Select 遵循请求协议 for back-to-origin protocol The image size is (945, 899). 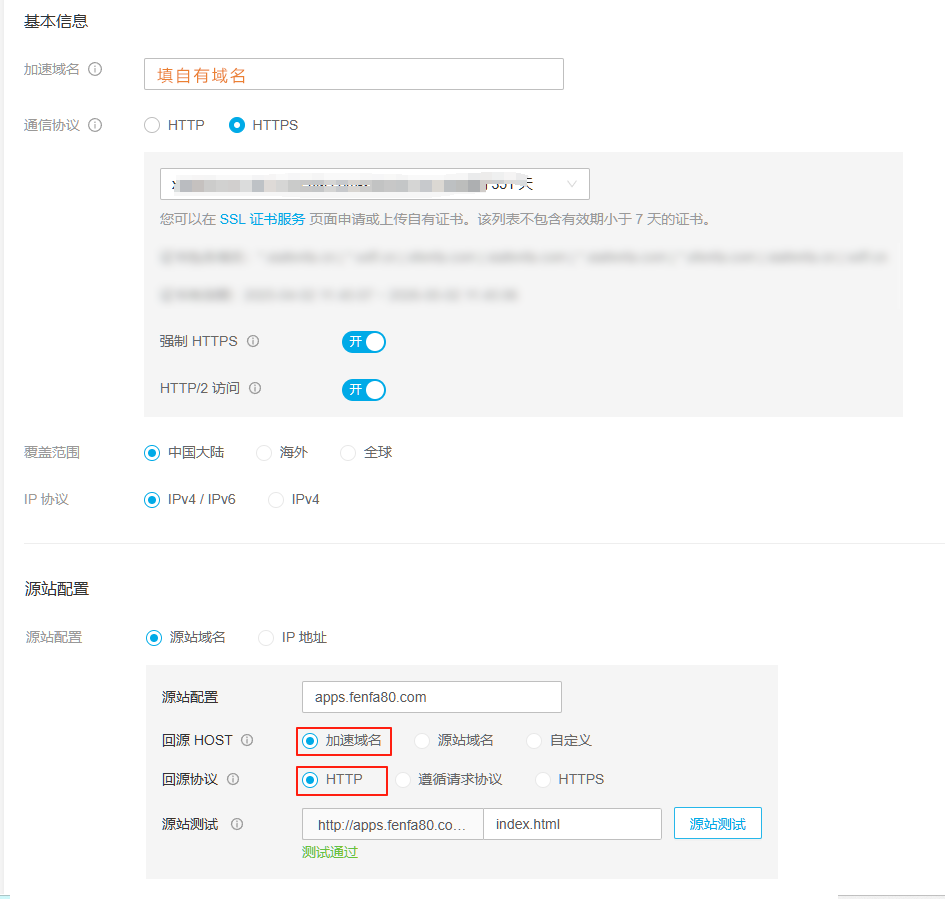tap(403, 779)
